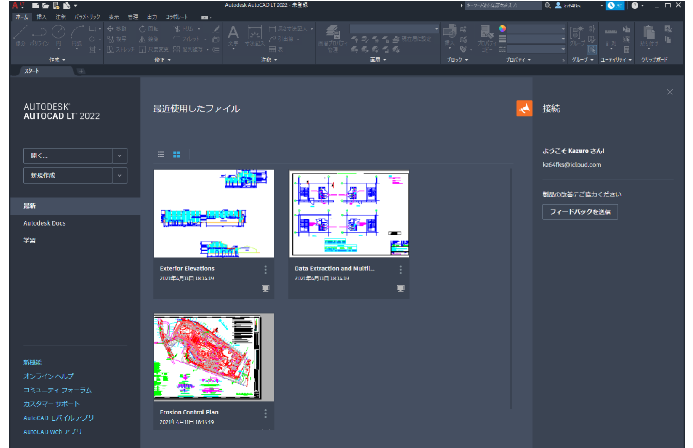Image resolution: width=693 pixels, height=448 pixels.
Task: Close the connection side panel
Action: 669,92
